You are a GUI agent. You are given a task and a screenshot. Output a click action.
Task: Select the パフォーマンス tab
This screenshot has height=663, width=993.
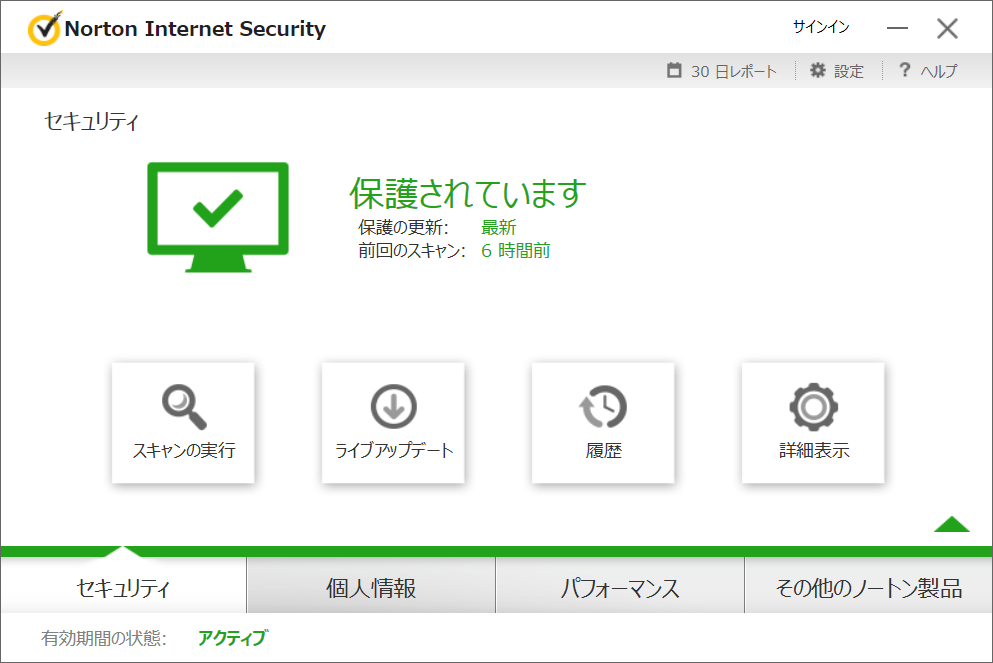[x=619, y=588]
